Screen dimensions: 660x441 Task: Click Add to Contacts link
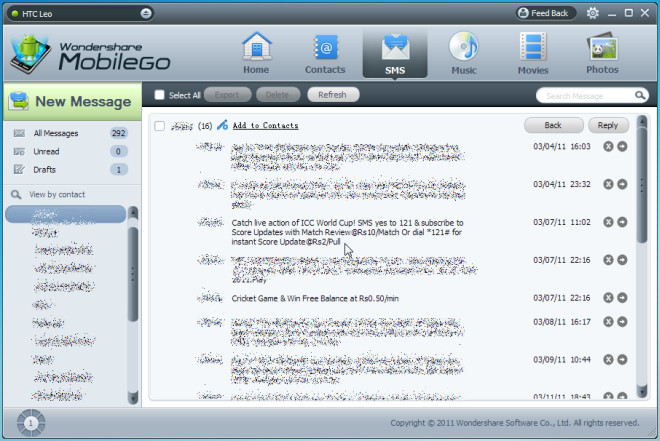[x=266, y=125]
